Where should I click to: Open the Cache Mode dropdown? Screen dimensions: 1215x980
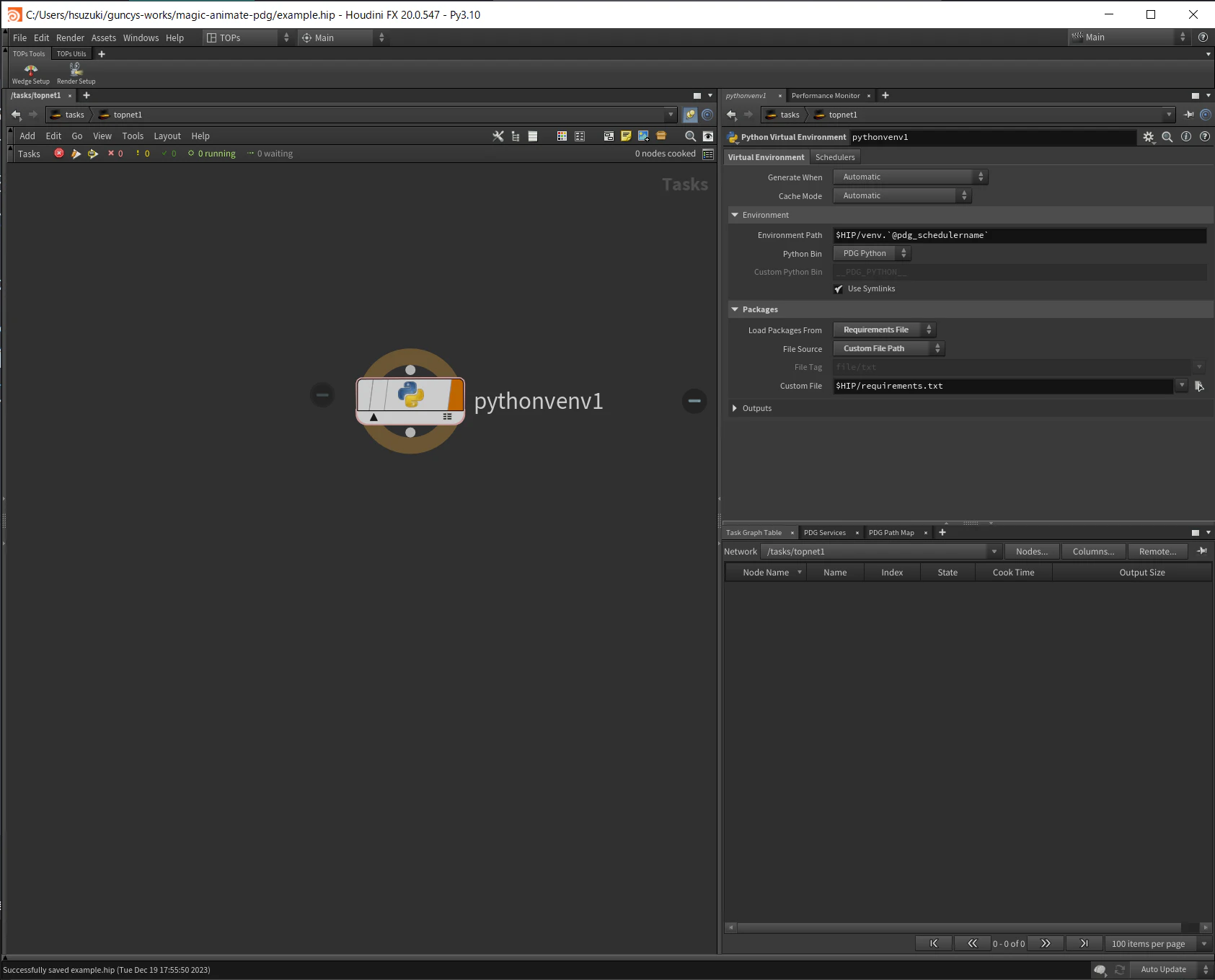(x=903, y=195)
